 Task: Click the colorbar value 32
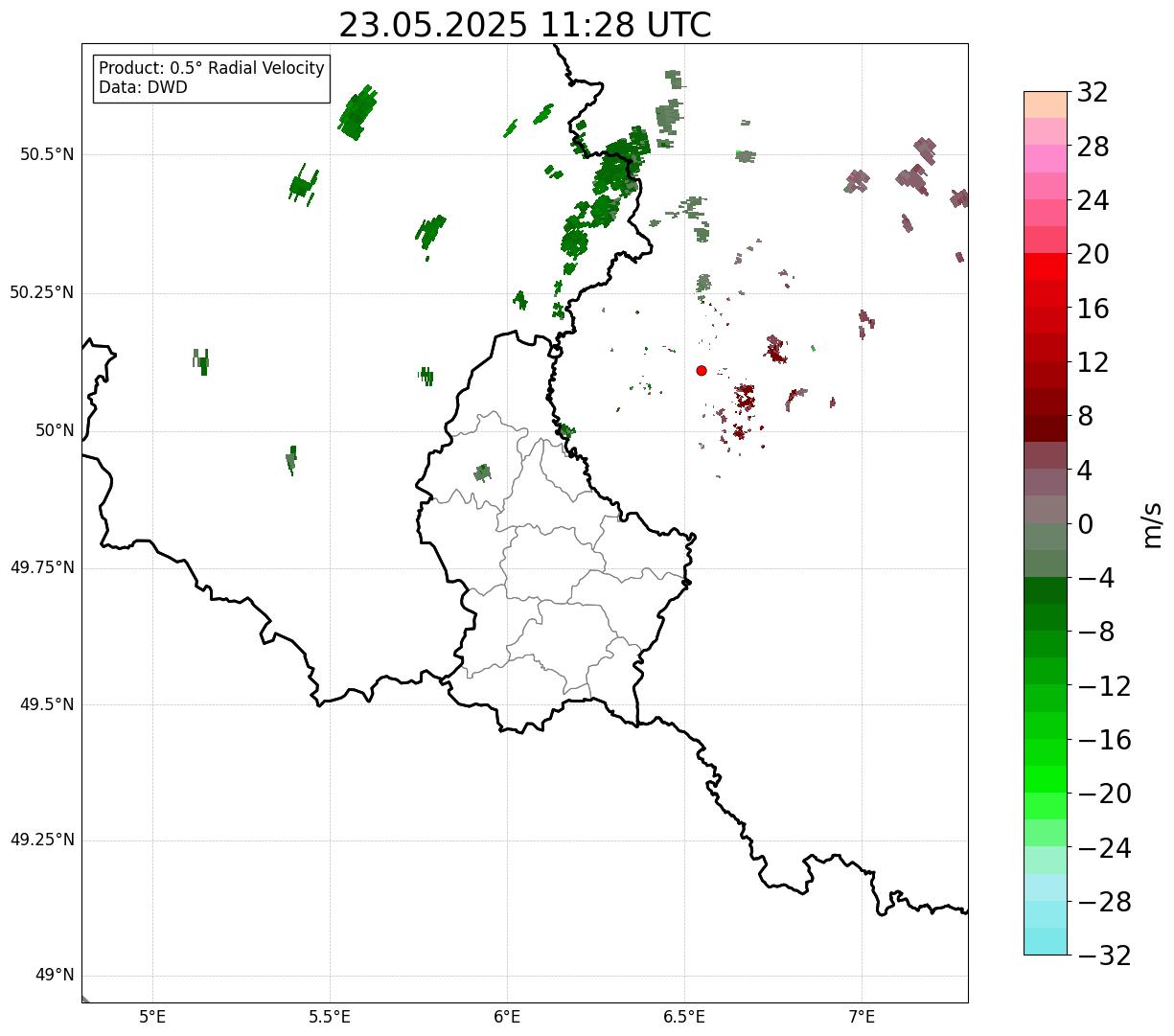point(1093,93)
